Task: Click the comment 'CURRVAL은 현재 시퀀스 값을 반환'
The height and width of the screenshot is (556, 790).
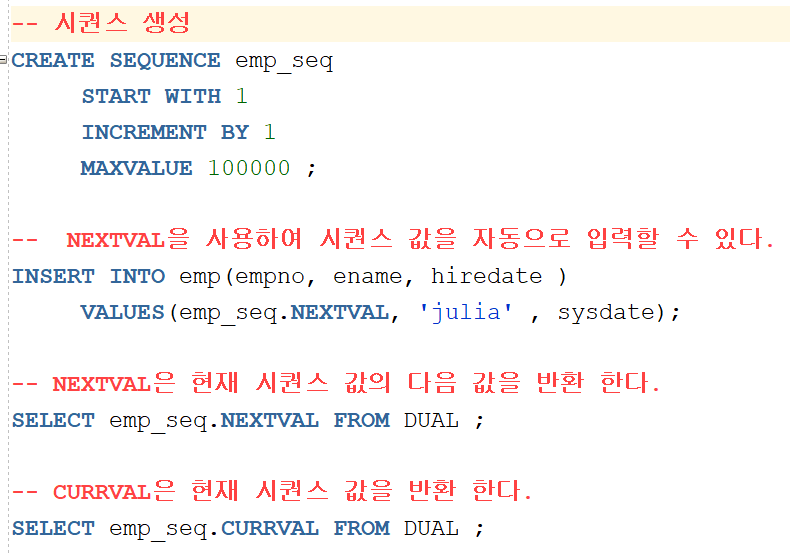Action: click(254, 491)
